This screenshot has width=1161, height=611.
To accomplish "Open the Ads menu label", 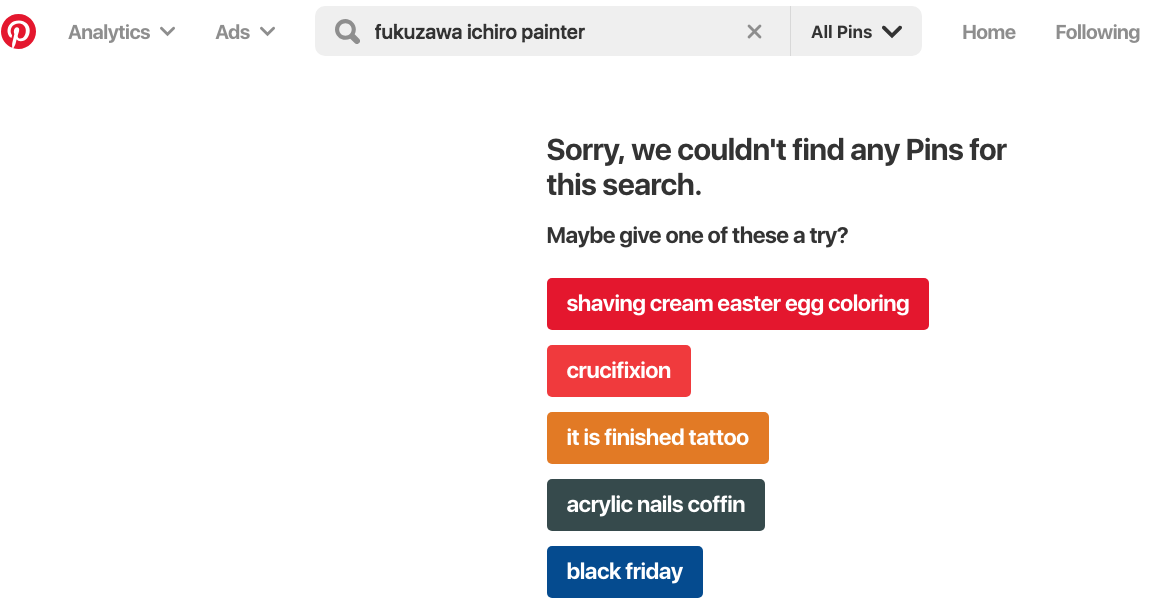I will (232, 32).
